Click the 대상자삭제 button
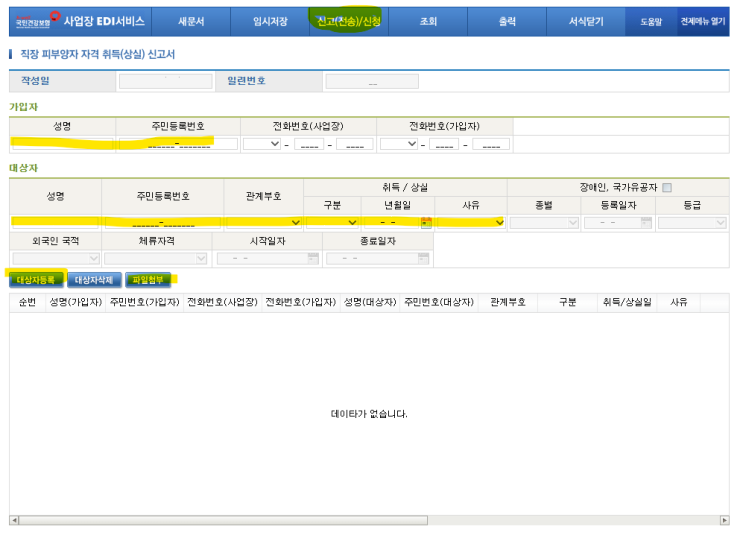Image resolution: width=743 pixels, height=535 pixels. pos(94,280)
